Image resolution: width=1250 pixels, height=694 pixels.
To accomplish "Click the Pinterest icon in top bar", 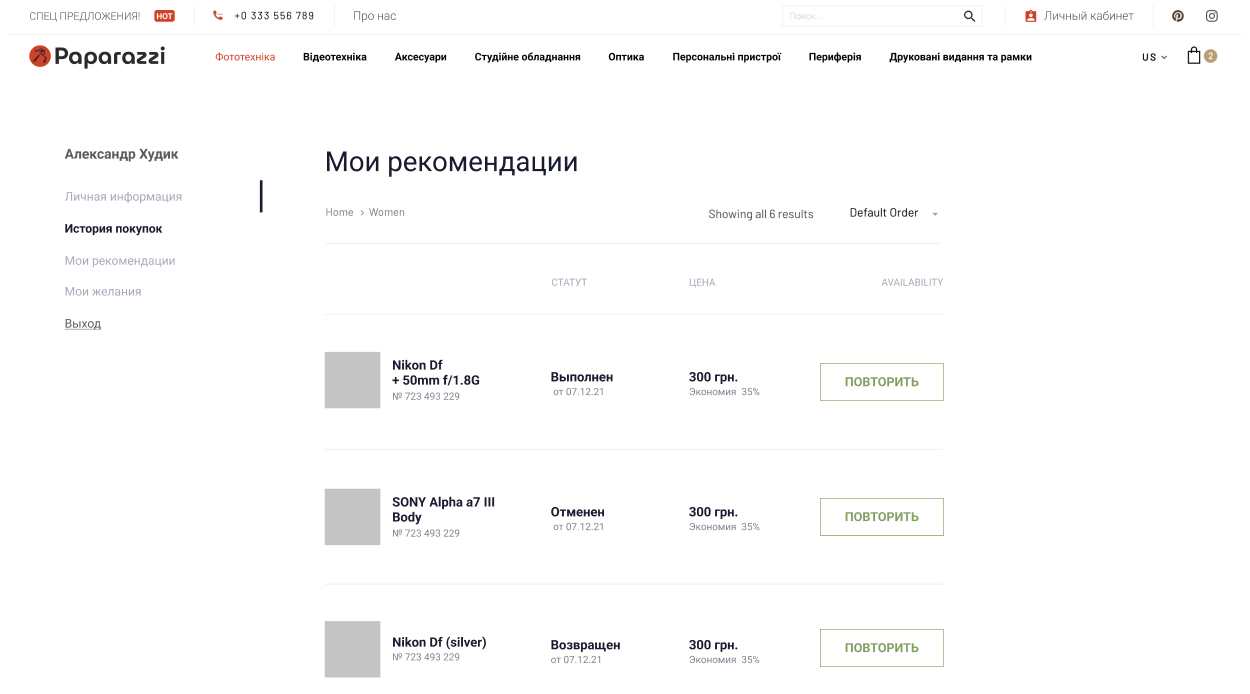I will click(x=1178, y=16).
